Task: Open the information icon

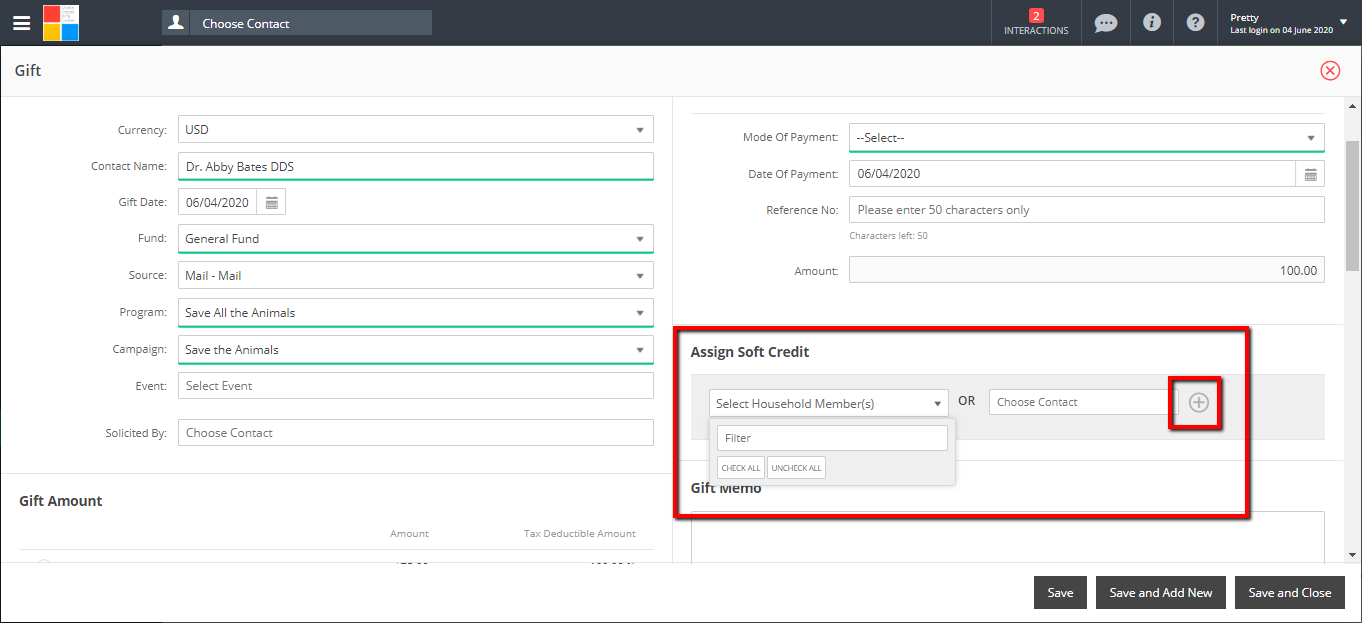Action: coord(1152,22)
